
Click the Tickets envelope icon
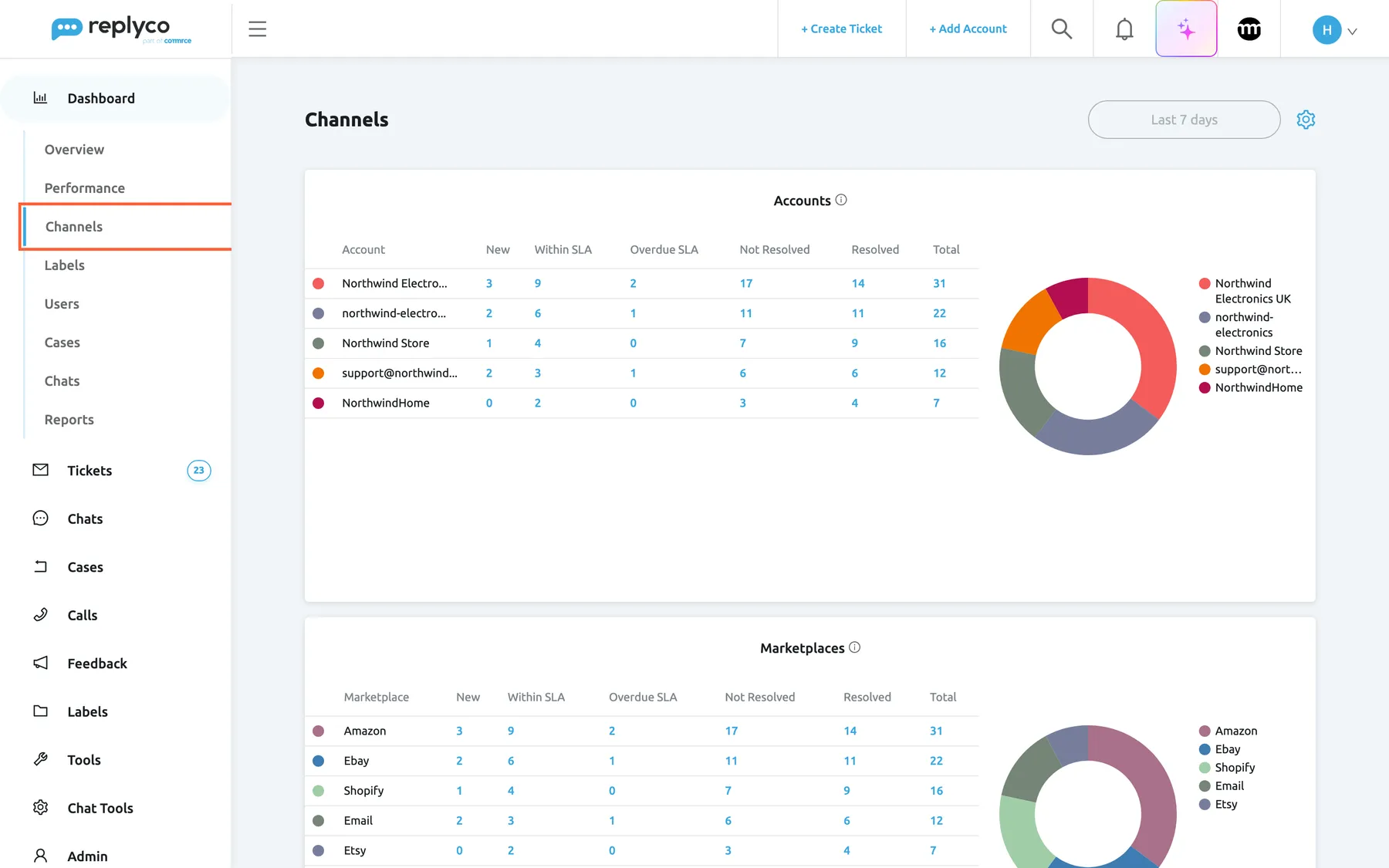click(x=41, y=470)
